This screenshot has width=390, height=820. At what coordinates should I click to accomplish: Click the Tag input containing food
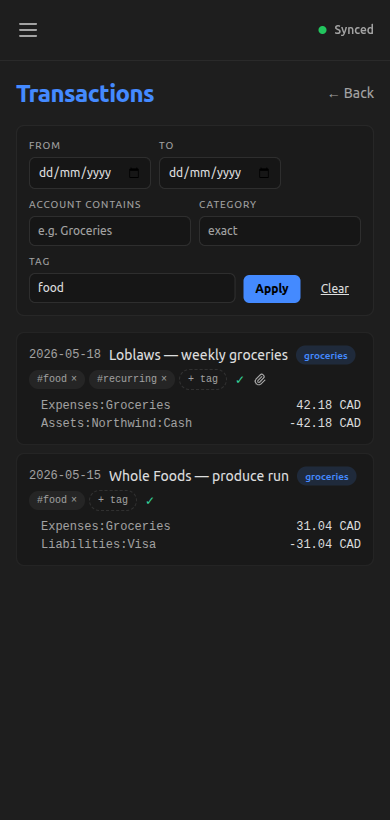pyautogui.click(x=132, y=288)
